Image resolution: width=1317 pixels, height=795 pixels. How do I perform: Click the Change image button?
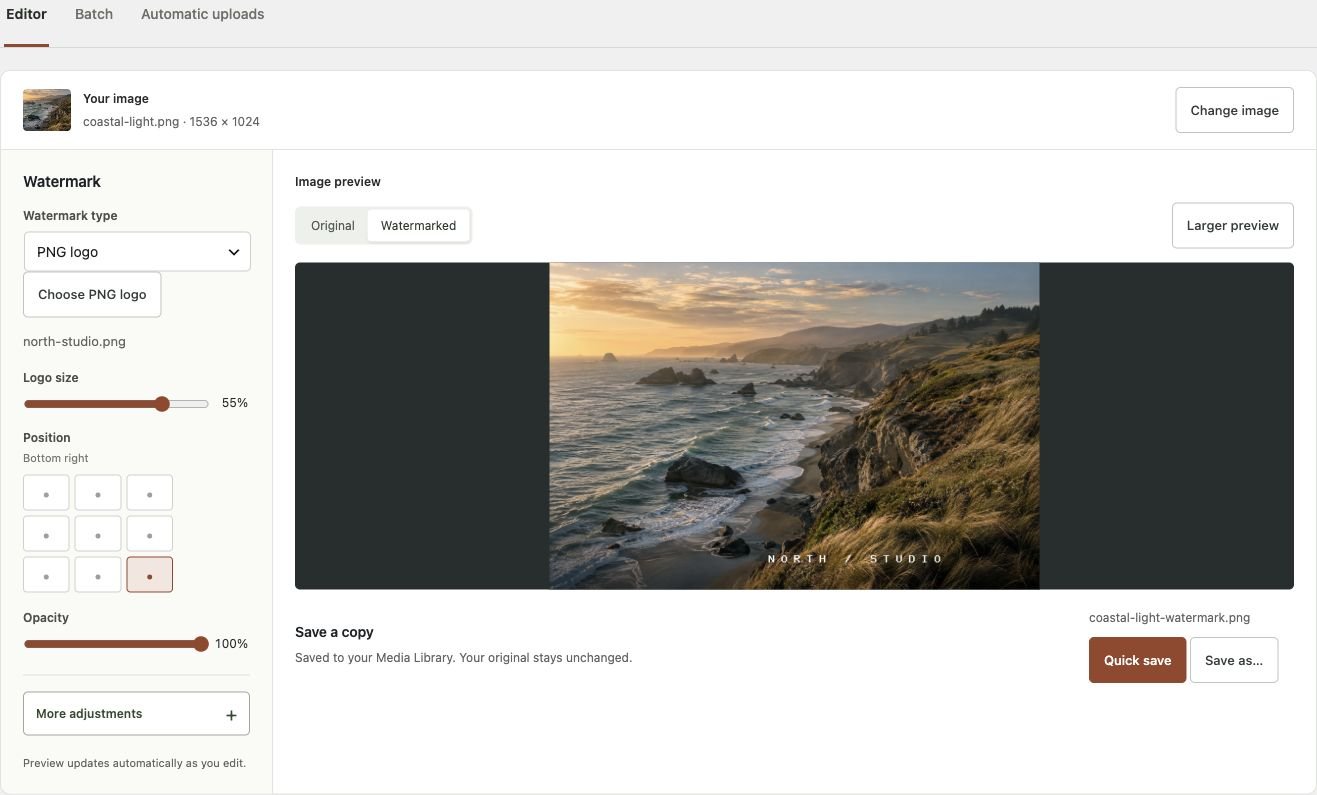coord(1234,110)
